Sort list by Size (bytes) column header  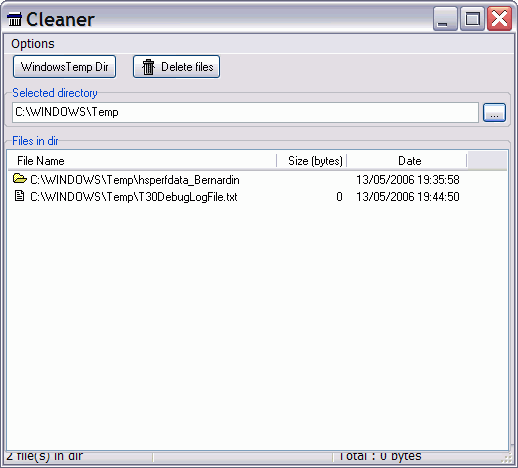tap(312, 161)
